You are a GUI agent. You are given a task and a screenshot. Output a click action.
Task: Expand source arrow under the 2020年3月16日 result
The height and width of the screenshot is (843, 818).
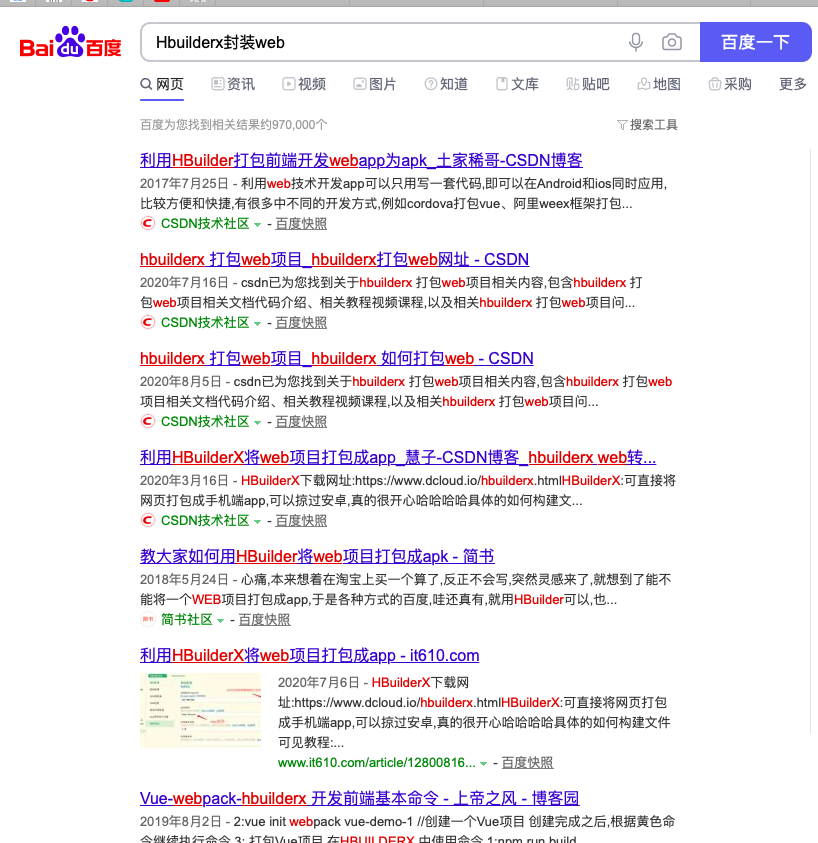pos(257,521)
